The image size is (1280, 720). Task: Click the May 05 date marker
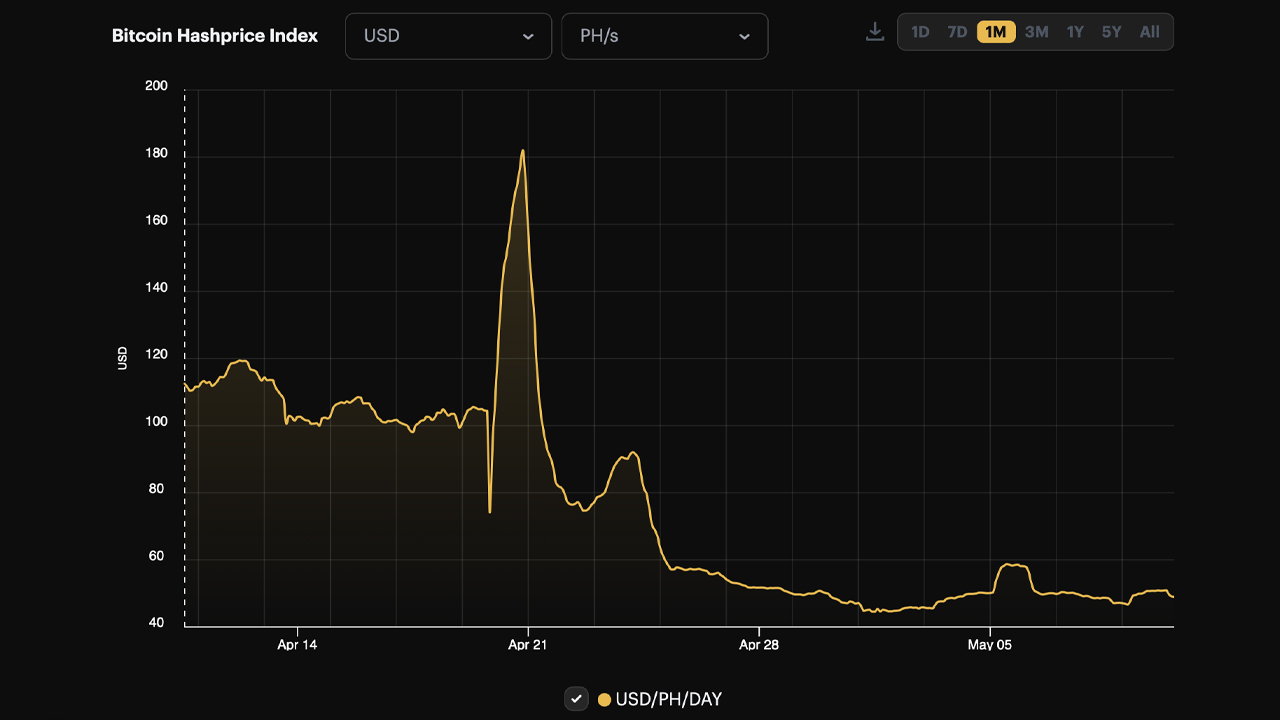click(x=990, y=645)
